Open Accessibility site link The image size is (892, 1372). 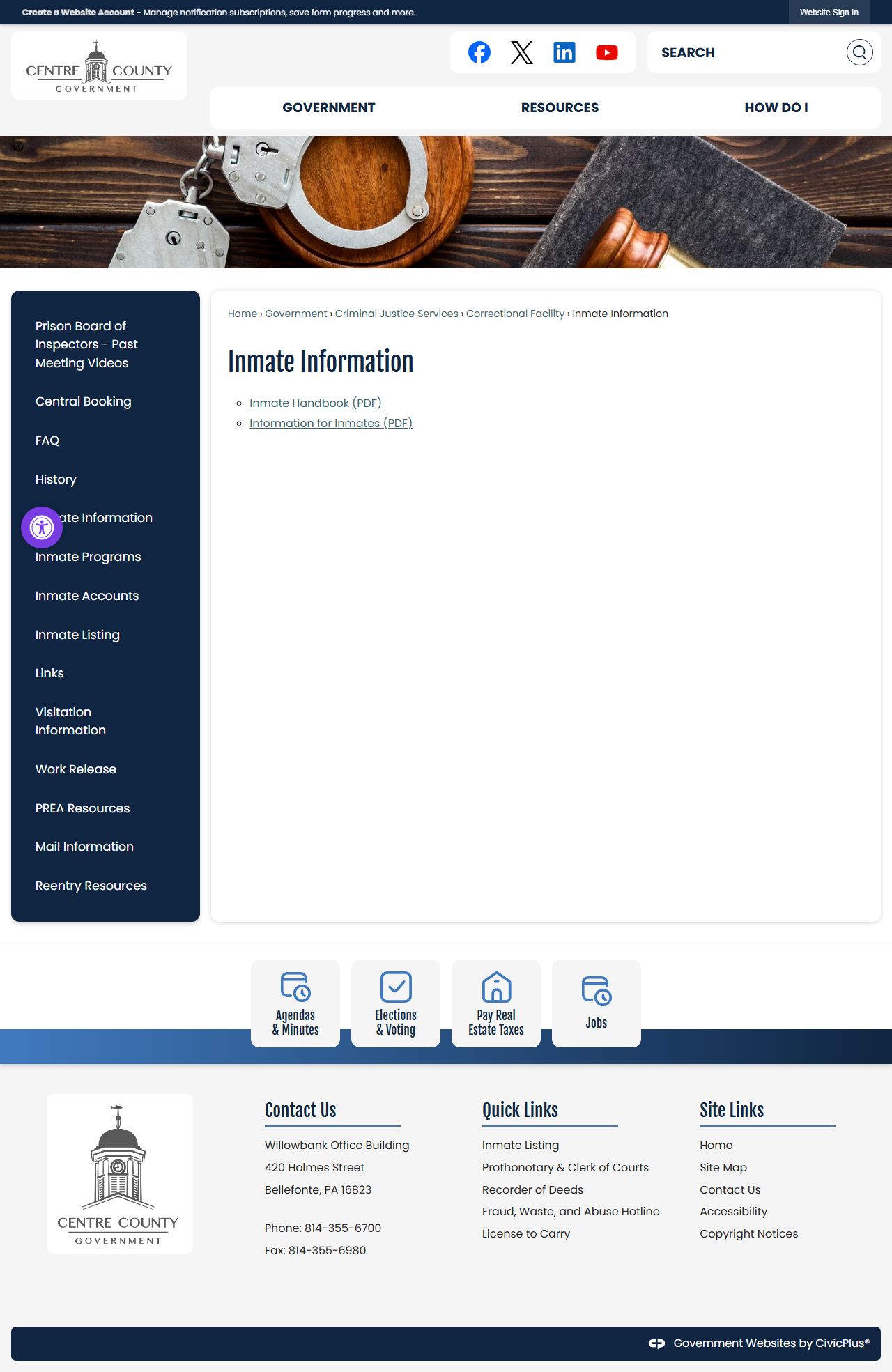[x=733, y=1211]
